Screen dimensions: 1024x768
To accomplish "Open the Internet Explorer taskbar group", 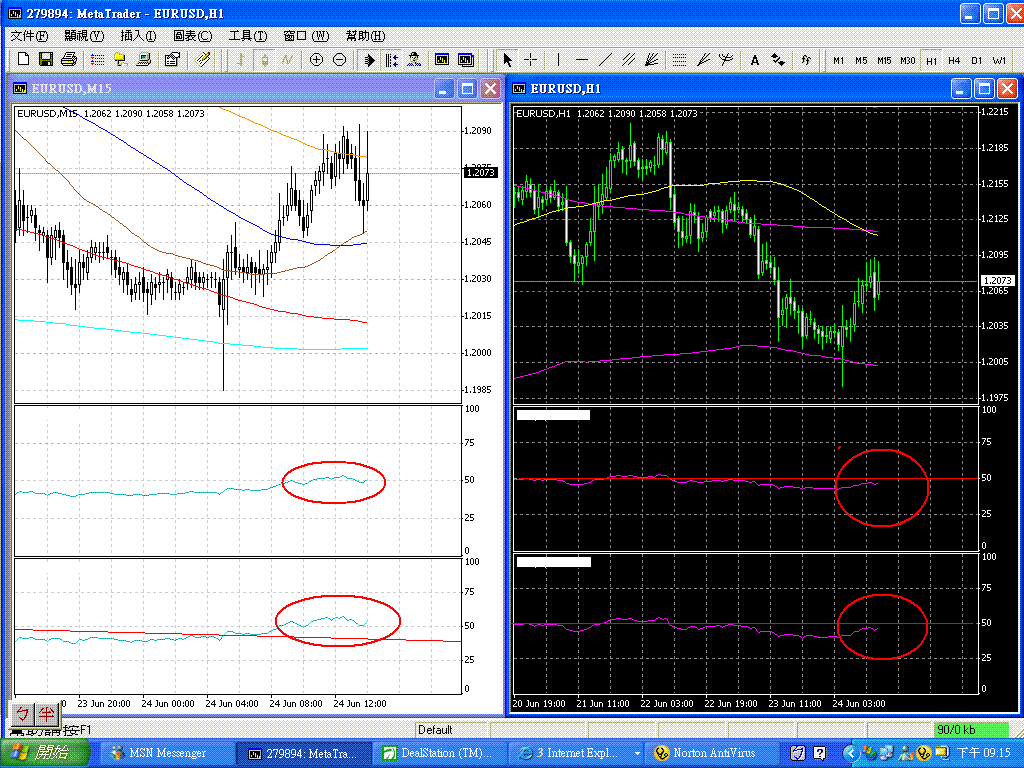I will (x=576, y=753).
